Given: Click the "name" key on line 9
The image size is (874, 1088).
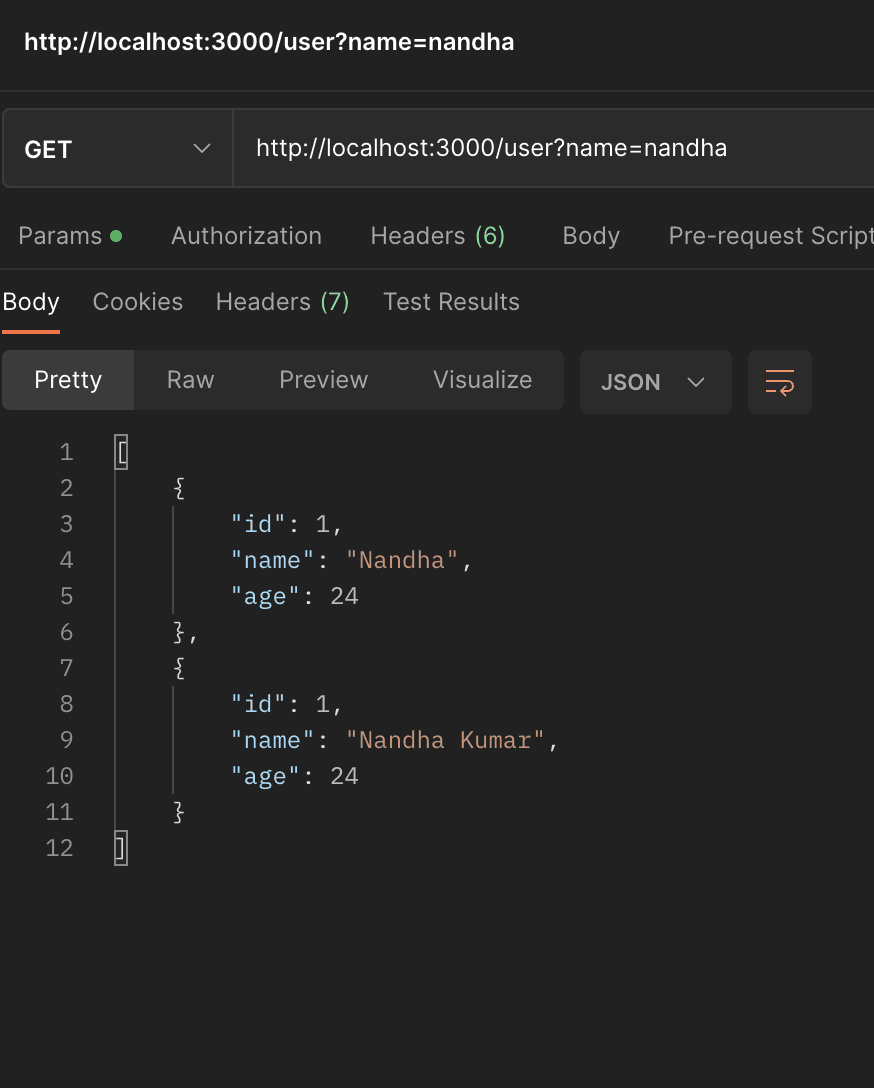Looking at the screenshot, I should tap(273, 740).
